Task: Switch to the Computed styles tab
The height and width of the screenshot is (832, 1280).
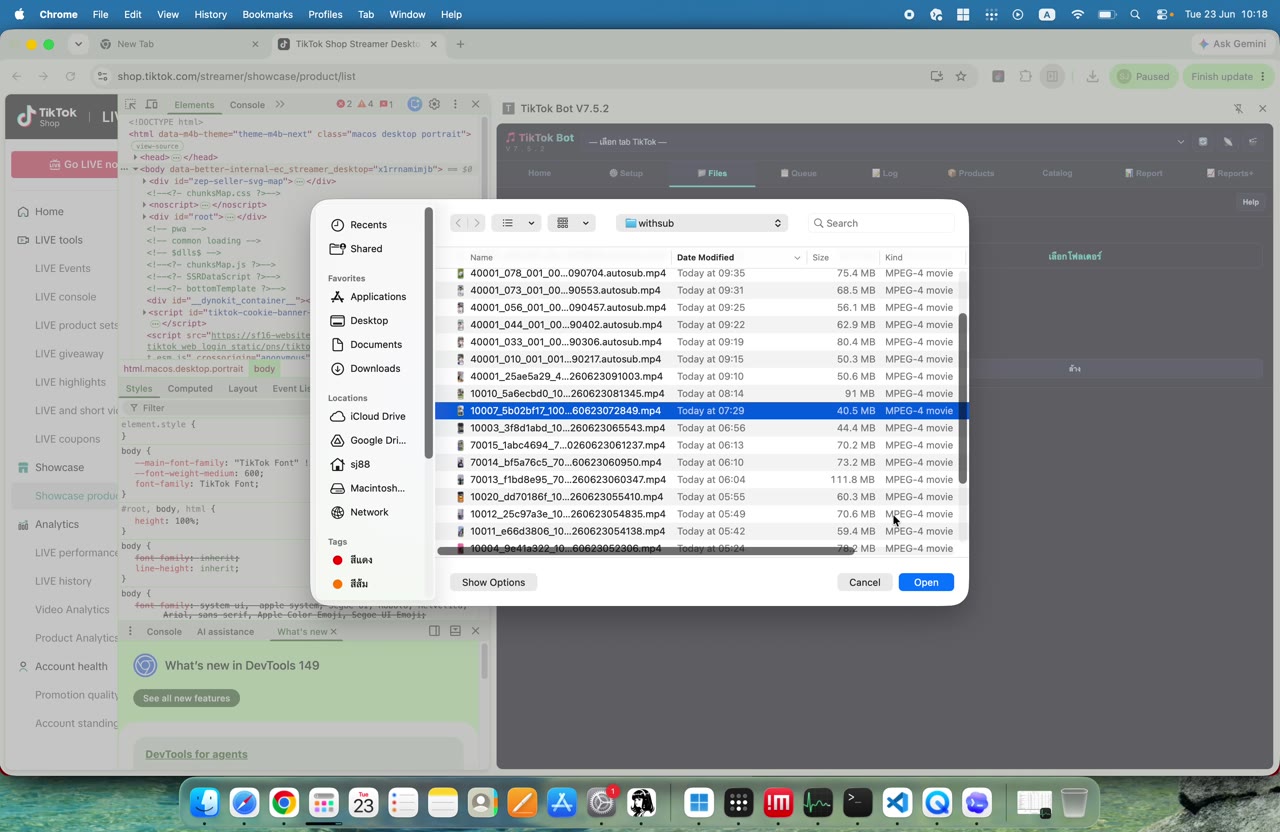Action: coord(190,389)
